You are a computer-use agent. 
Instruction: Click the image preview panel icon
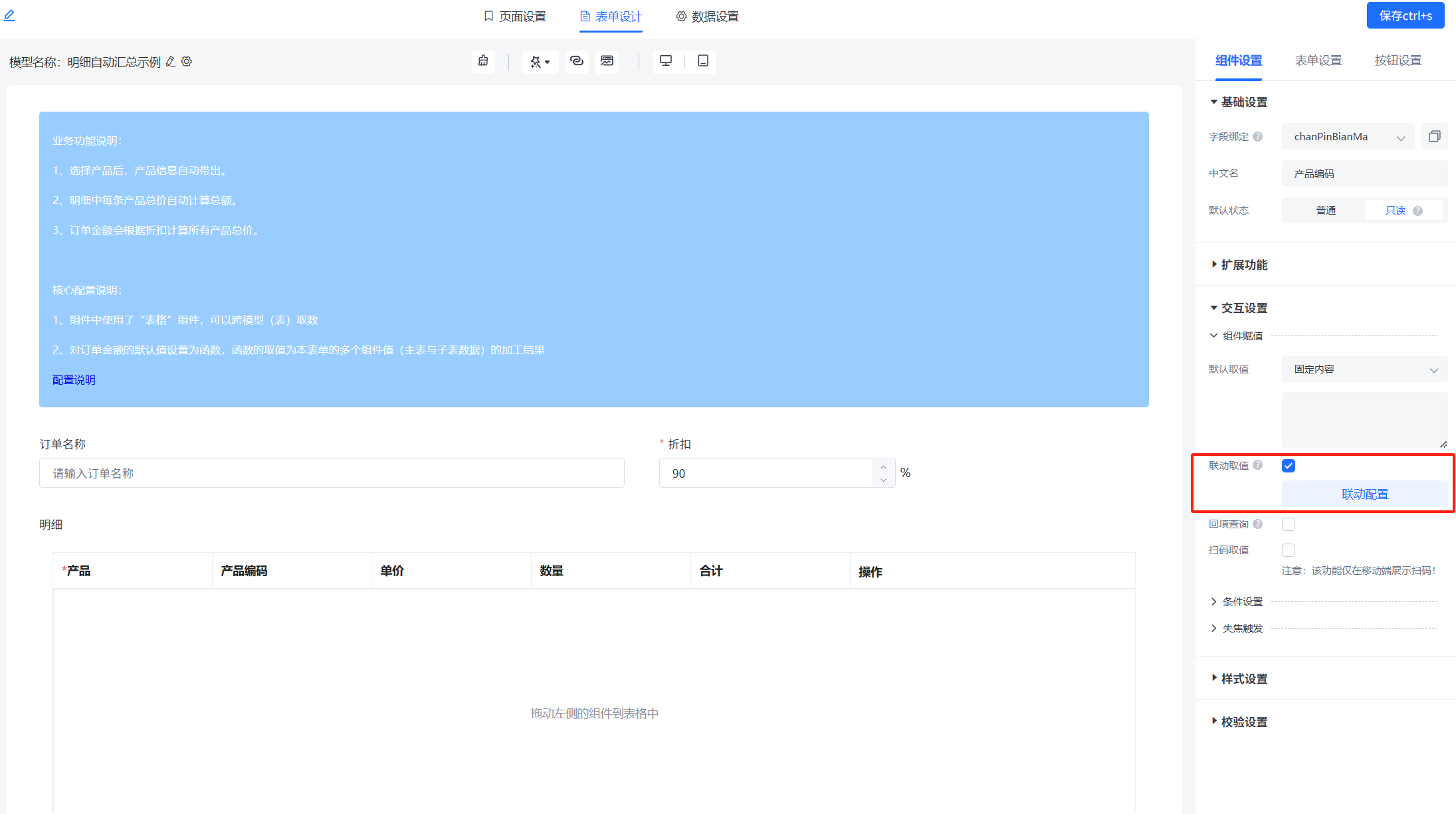(607, 61)
